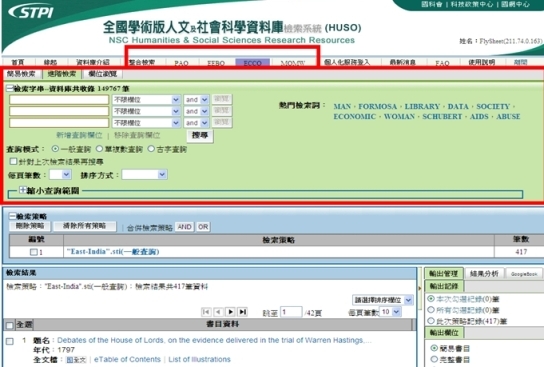Viewport: 544px width, 367px height.
Task: Open third row 不限欄位 field dropdown
Action: [x=146, y=123]
